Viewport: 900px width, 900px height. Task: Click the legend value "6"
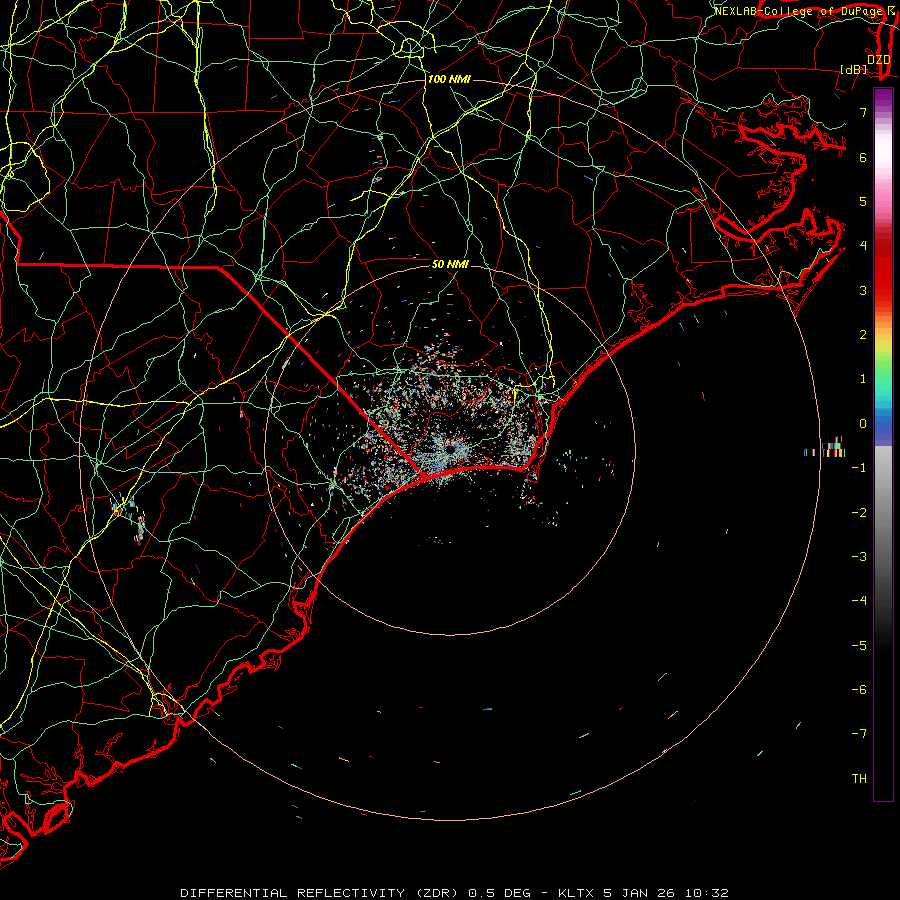tap(863, 157)
